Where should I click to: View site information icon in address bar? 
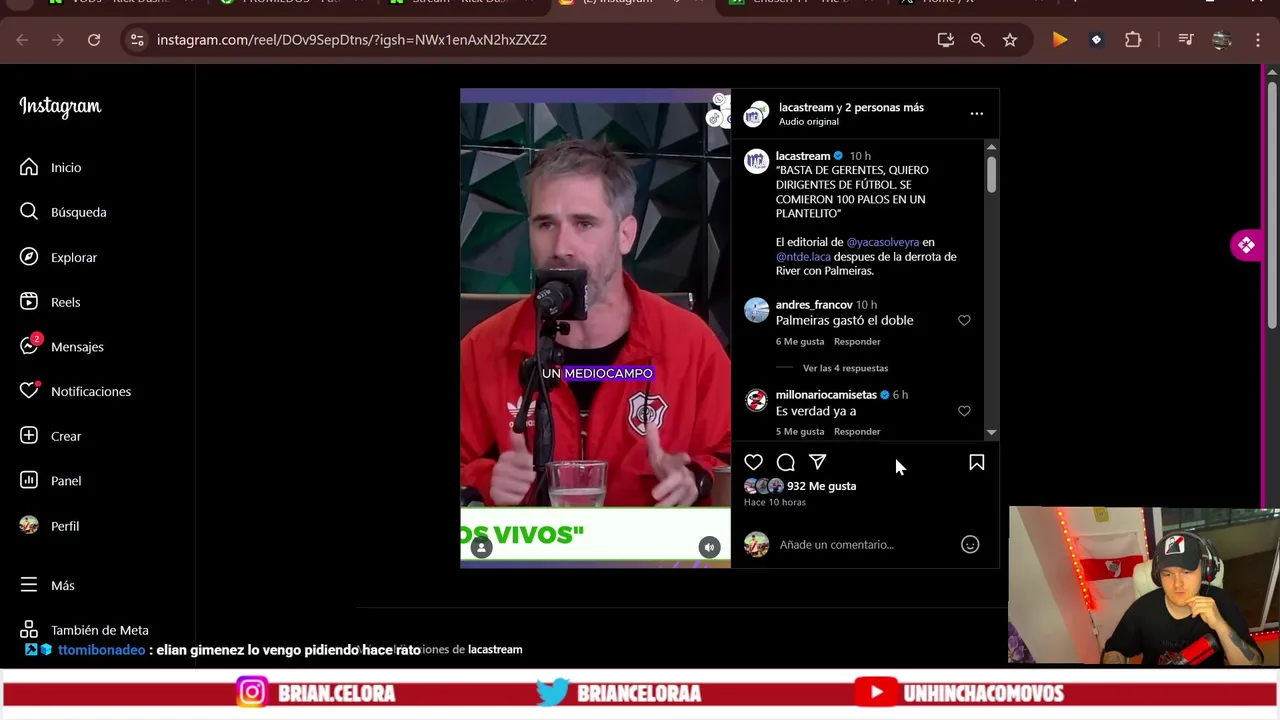137,40
